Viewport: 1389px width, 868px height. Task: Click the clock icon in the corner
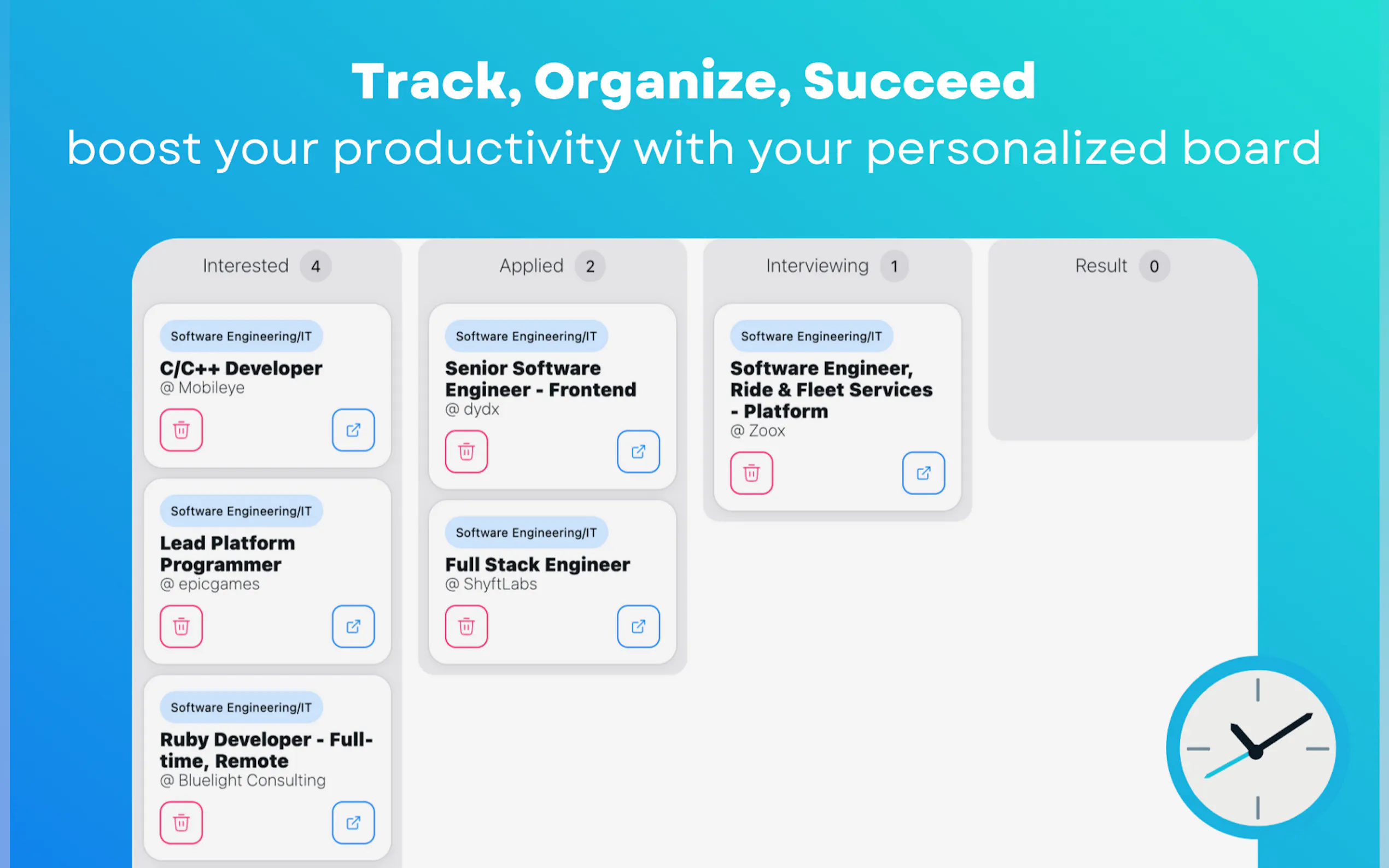(1257, 748)
